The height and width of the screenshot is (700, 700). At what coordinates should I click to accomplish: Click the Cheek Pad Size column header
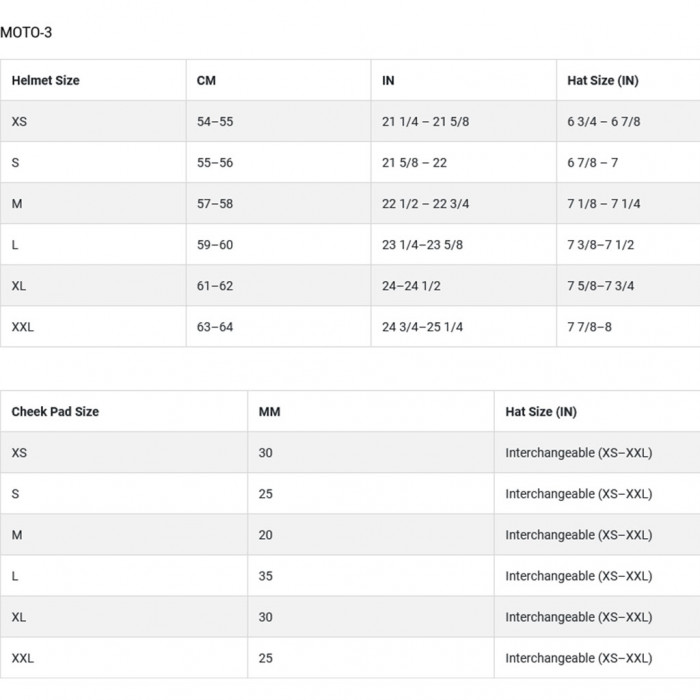55,411
